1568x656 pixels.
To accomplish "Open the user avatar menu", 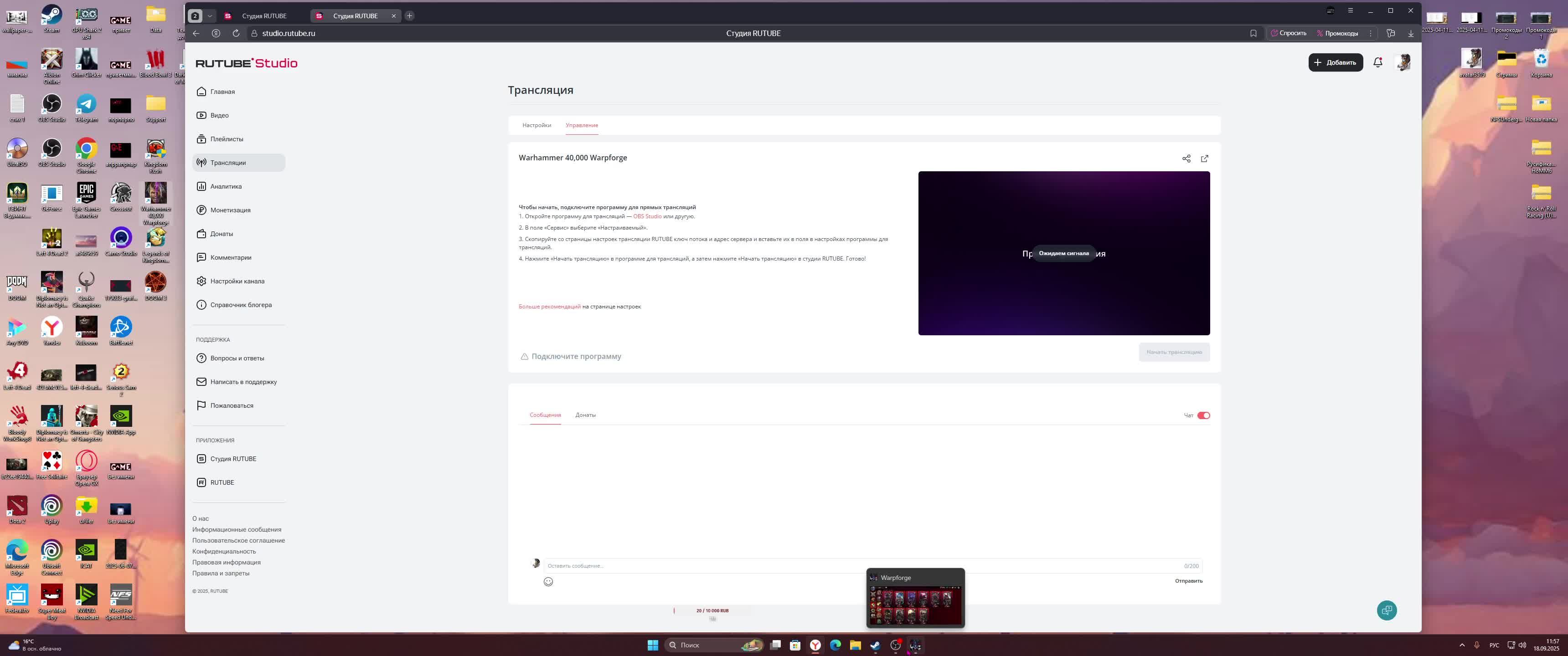I will coord(1403,62).
